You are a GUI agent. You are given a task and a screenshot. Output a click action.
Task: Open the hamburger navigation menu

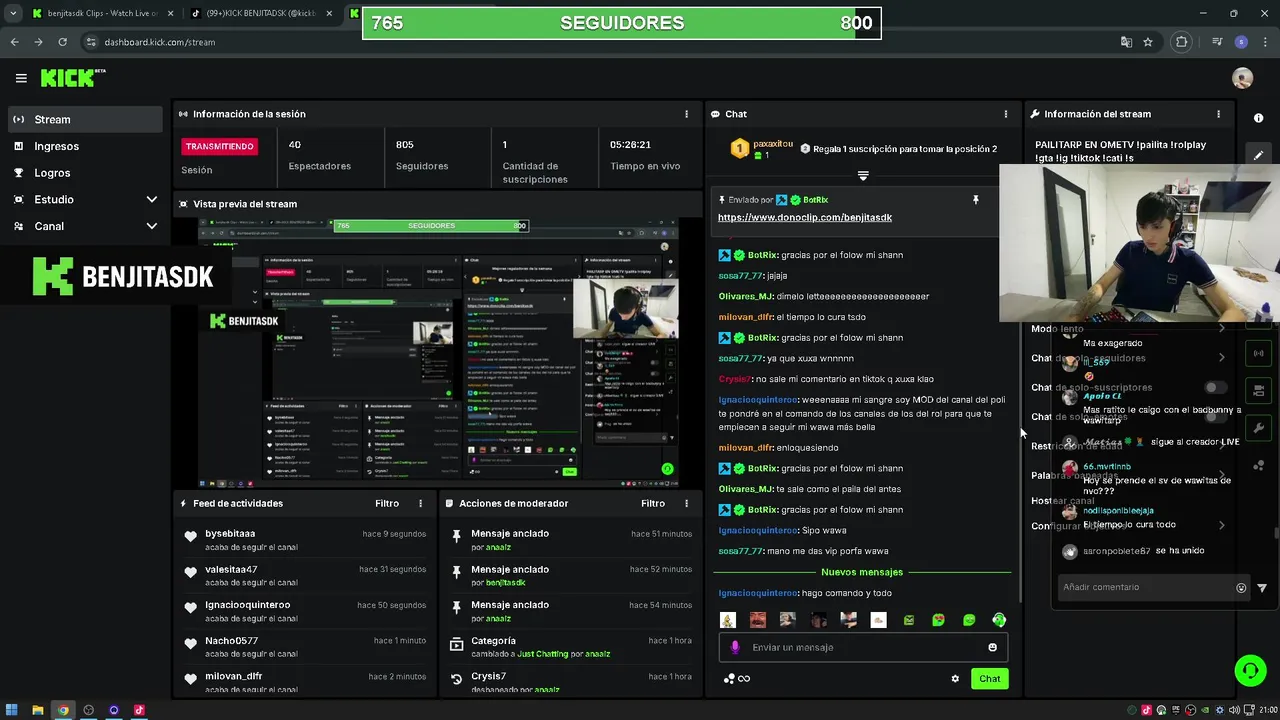pyautogui.click(x=21, y=78)
